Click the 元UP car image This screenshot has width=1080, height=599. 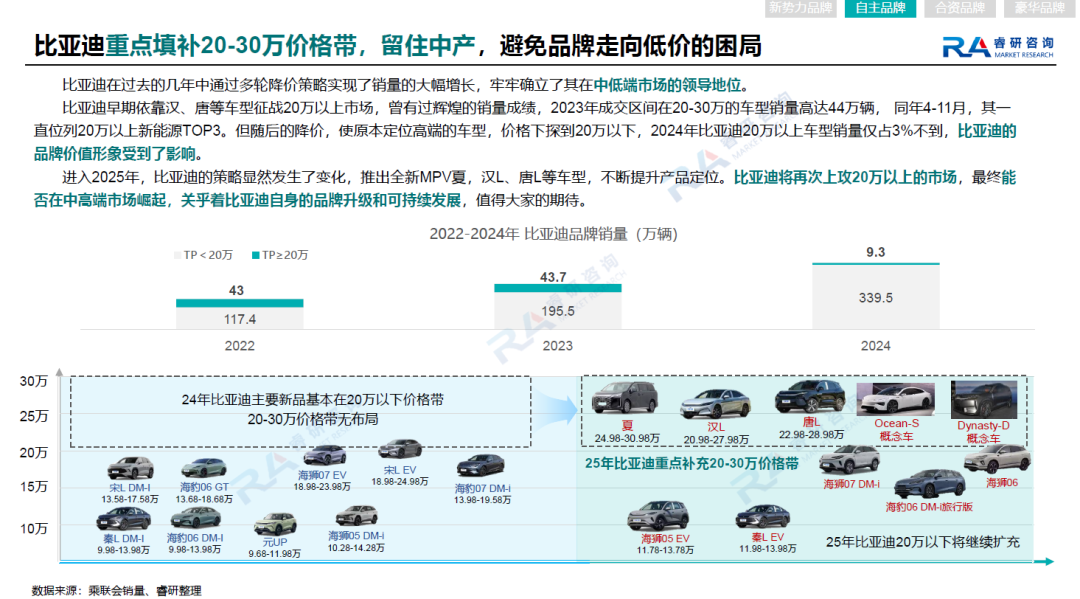click(275, 525)
